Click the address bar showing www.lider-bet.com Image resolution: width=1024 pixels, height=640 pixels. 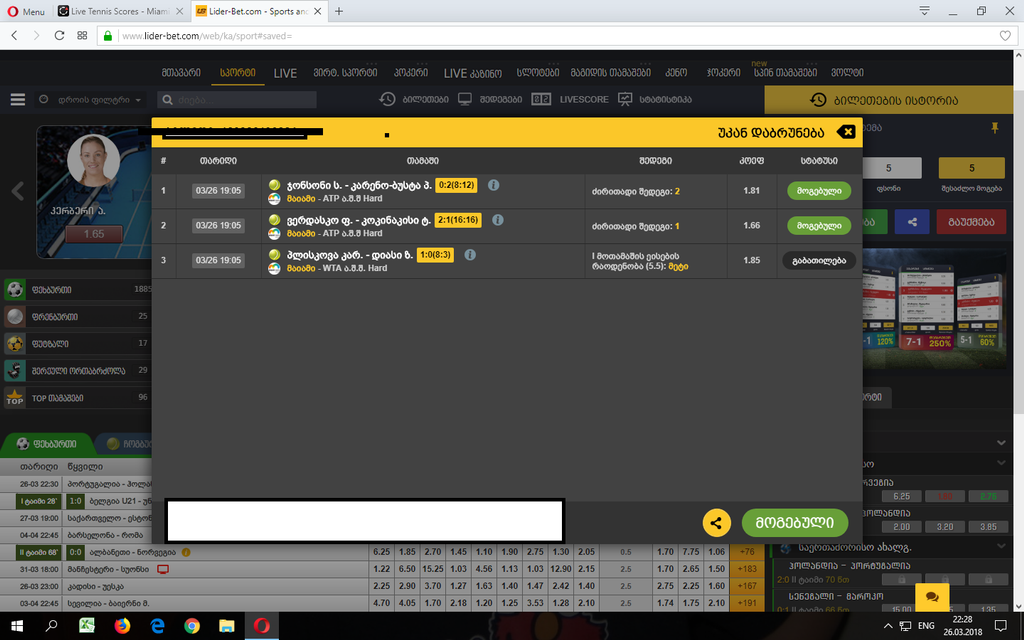[x=555, y=36]
